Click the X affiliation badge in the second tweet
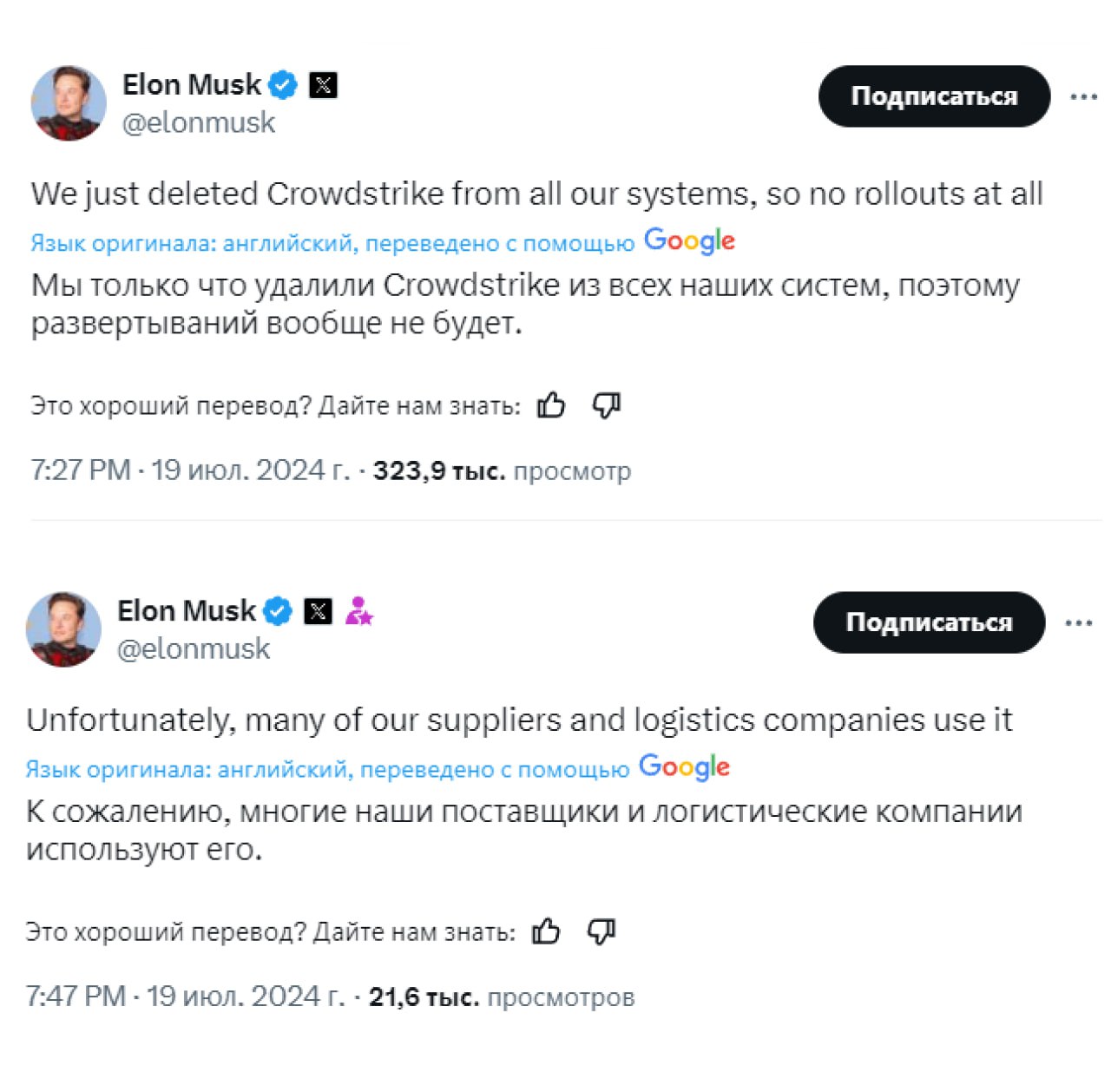 (x=318, y=611)
